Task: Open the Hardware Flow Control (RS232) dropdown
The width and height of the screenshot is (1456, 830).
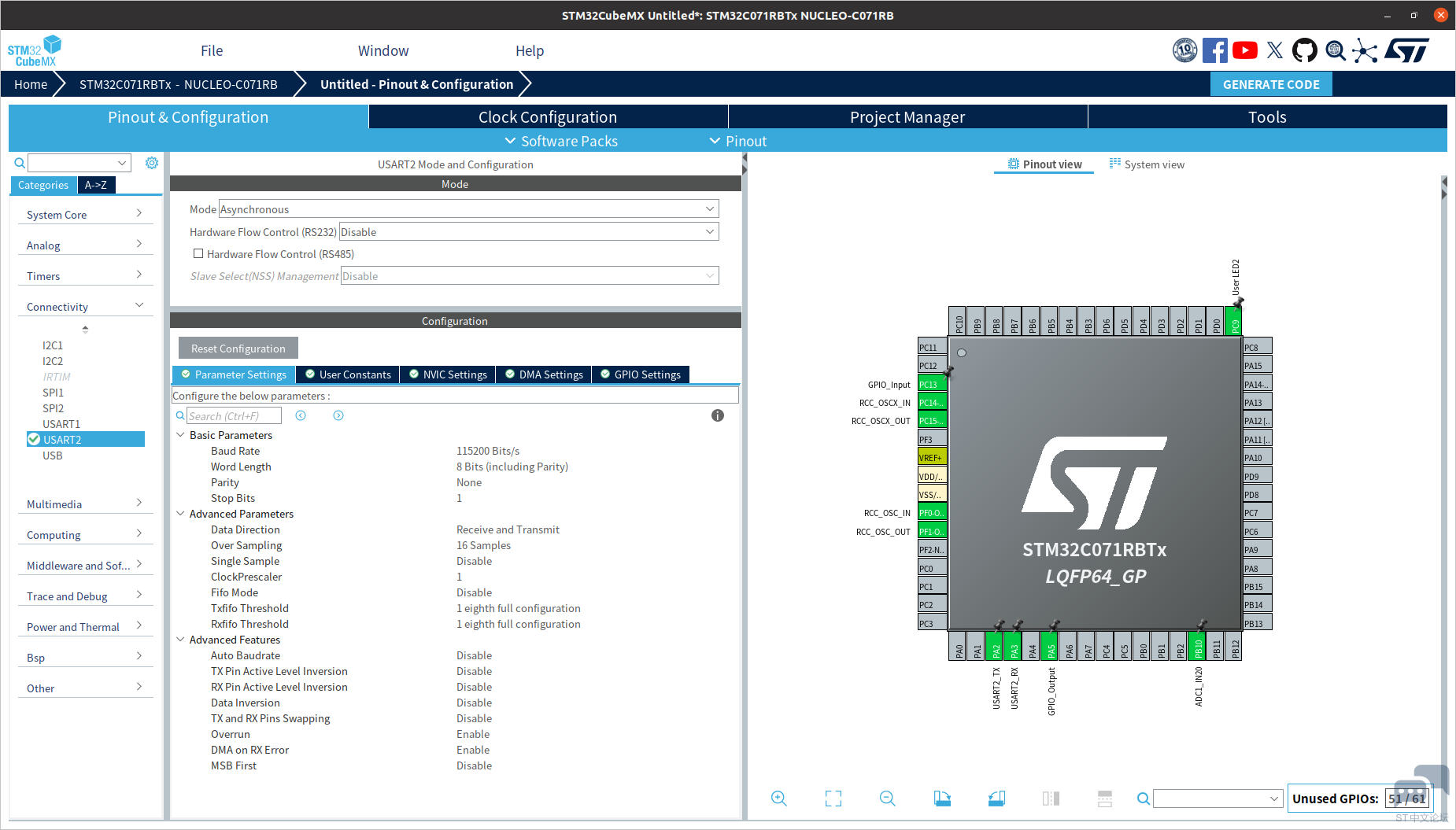Action: coord(529,232)
